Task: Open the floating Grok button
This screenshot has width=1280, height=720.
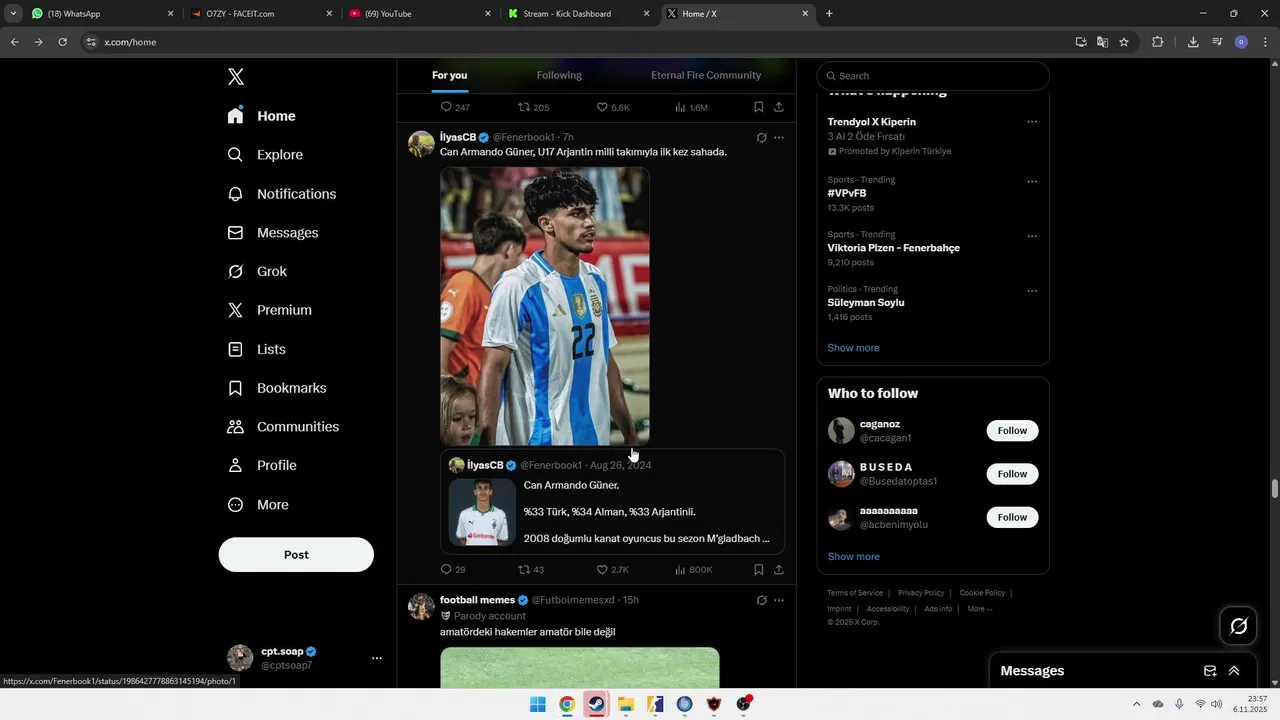Action: (1239, 626)
